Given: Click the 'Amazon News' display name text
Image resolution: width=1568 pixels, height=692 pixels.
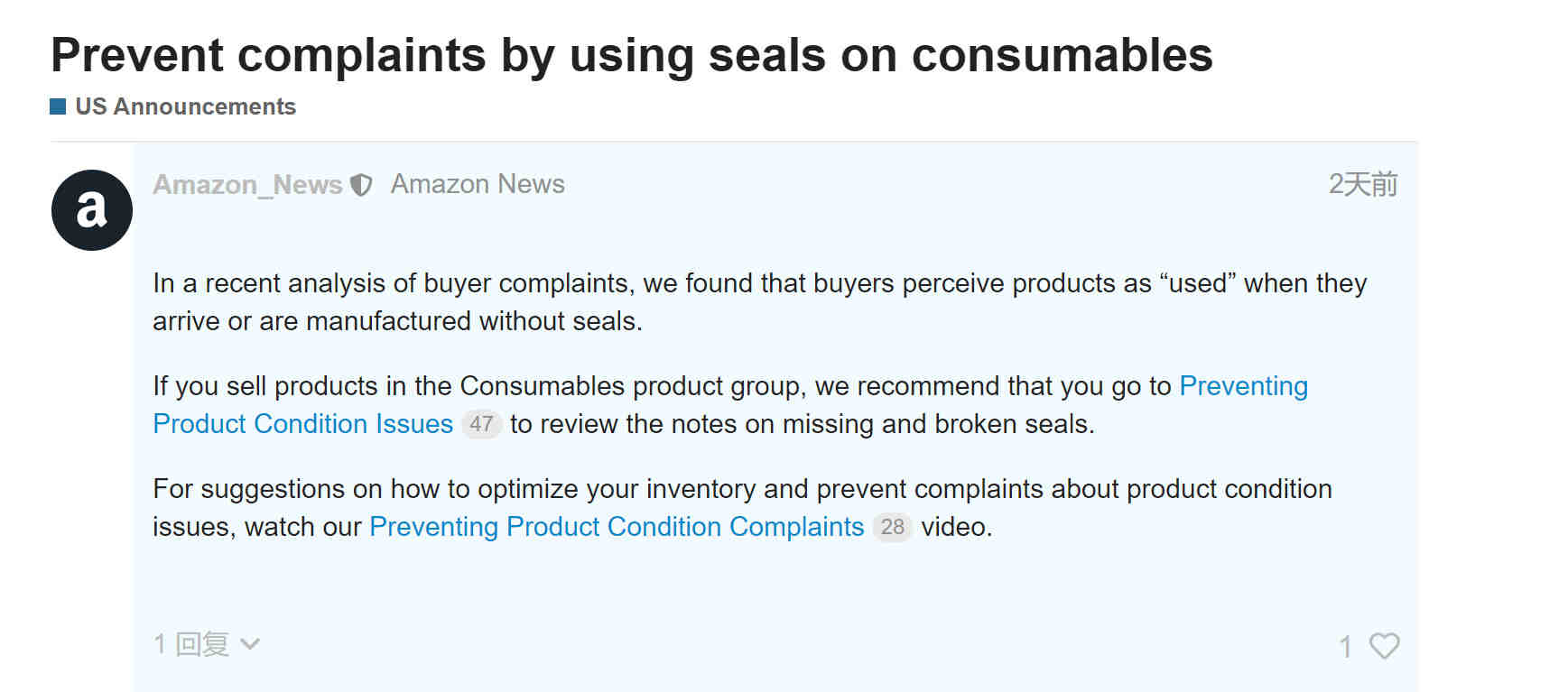Looking at the screenshot, I should pyautogui.click(x=478, y=184).
